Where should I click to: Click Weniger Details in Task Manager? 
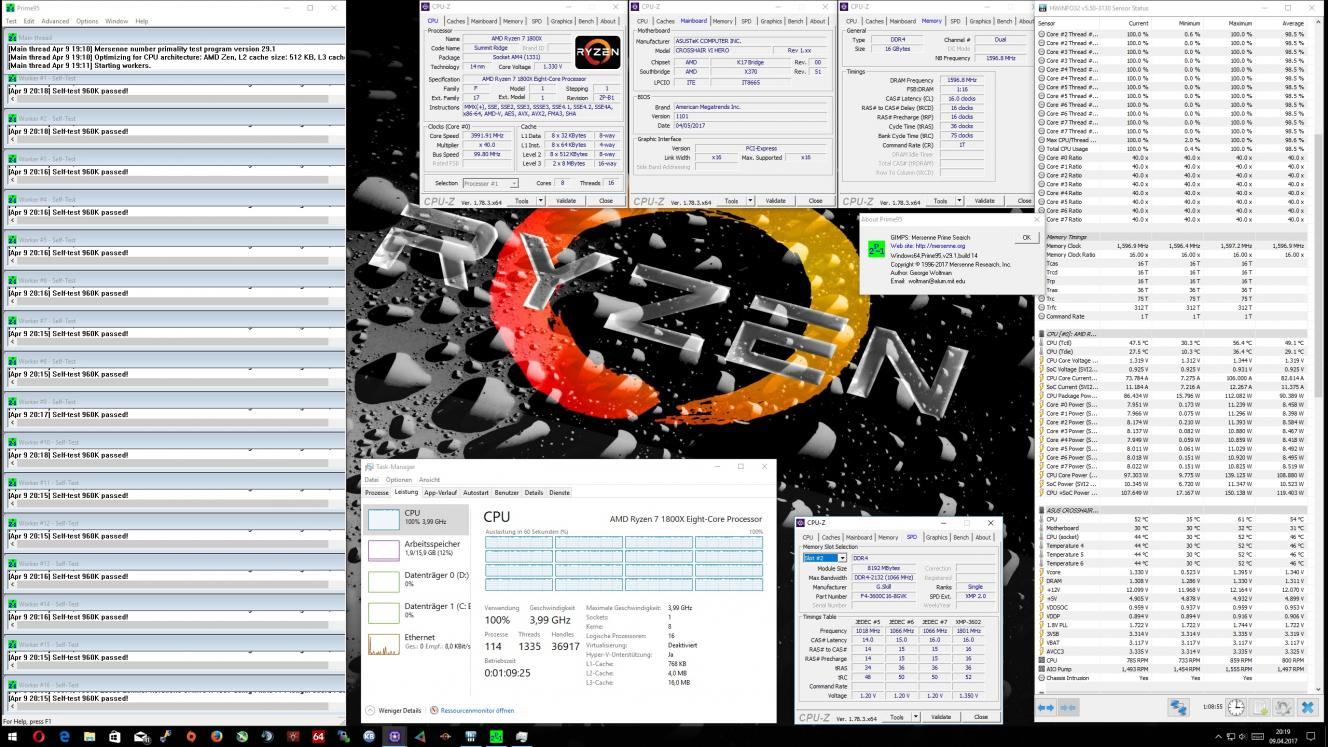coord(393,710)
